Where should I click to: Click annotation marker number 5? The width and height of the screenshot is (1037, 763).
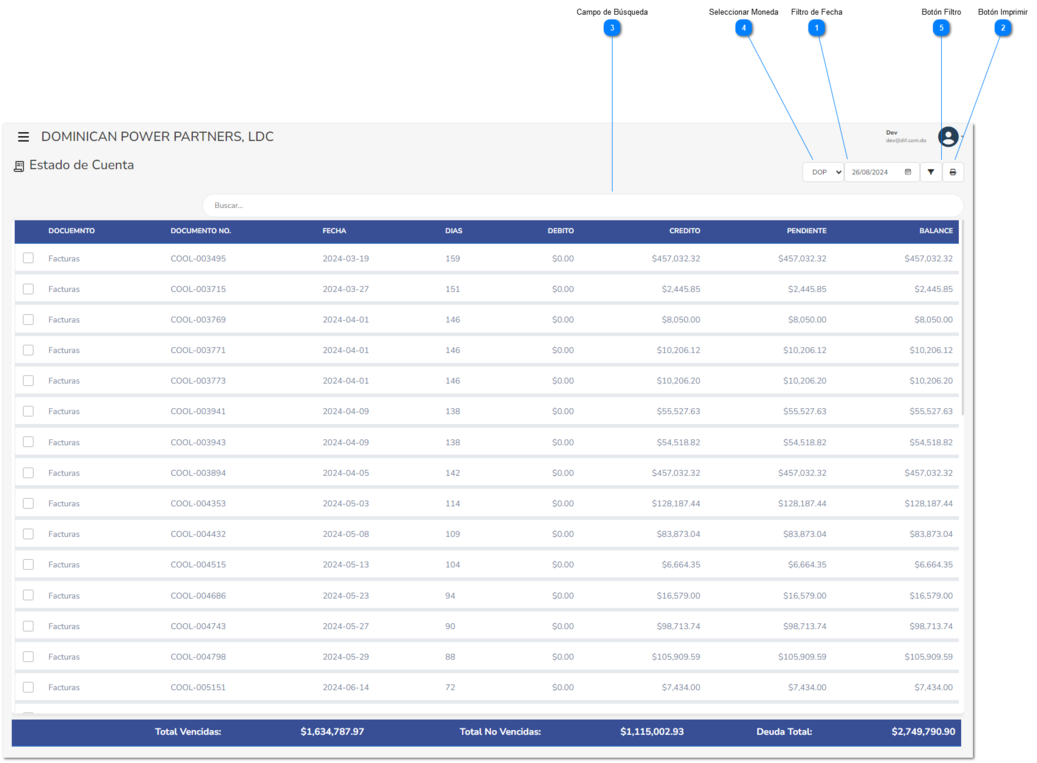point(941,28)
